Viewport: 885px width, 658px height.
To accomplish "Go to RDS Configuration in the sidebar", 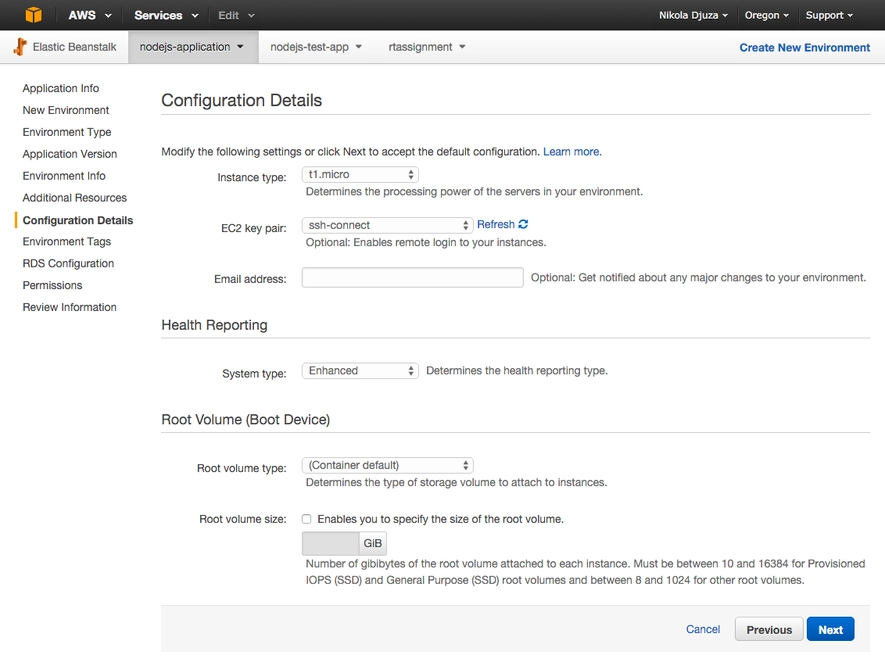I will [x=68, y=263].
